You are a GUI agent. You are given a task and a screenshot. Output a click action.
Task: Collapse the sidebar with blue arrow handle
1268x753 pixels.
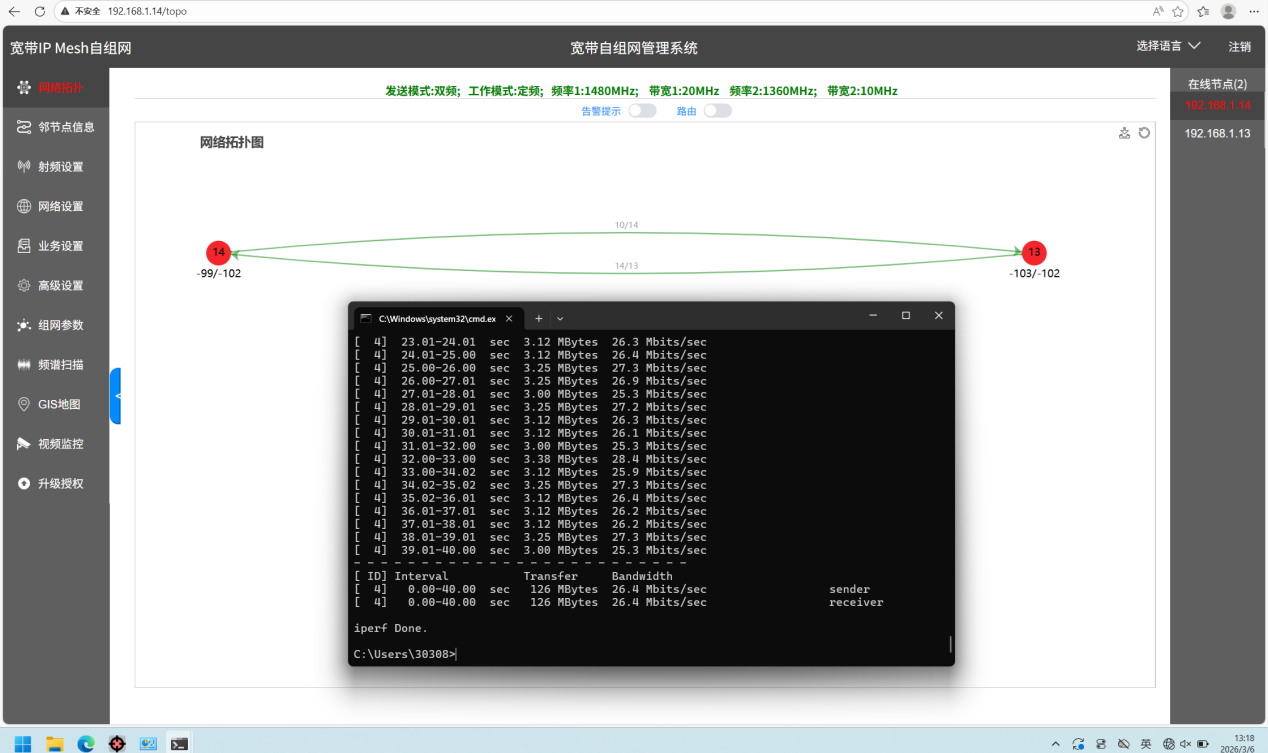coord(115,396)
